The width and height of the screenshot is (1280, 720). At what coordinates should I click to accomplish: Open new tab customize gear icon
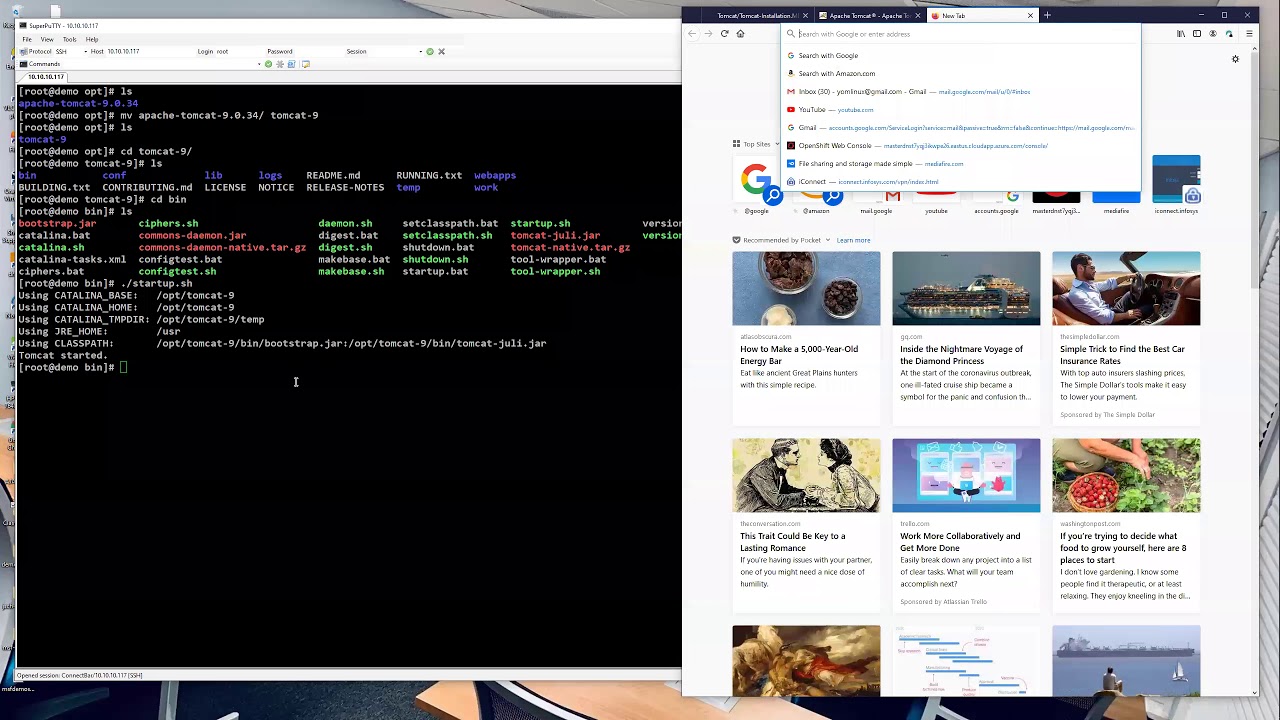(1235, 59)
